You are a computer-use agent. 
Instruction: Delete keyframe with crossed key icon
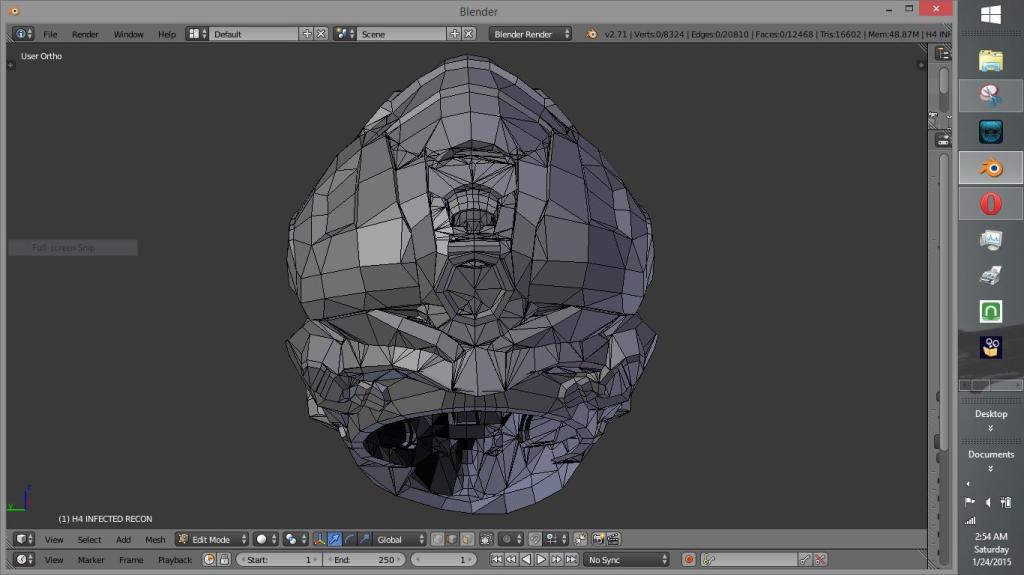(820, 559)
